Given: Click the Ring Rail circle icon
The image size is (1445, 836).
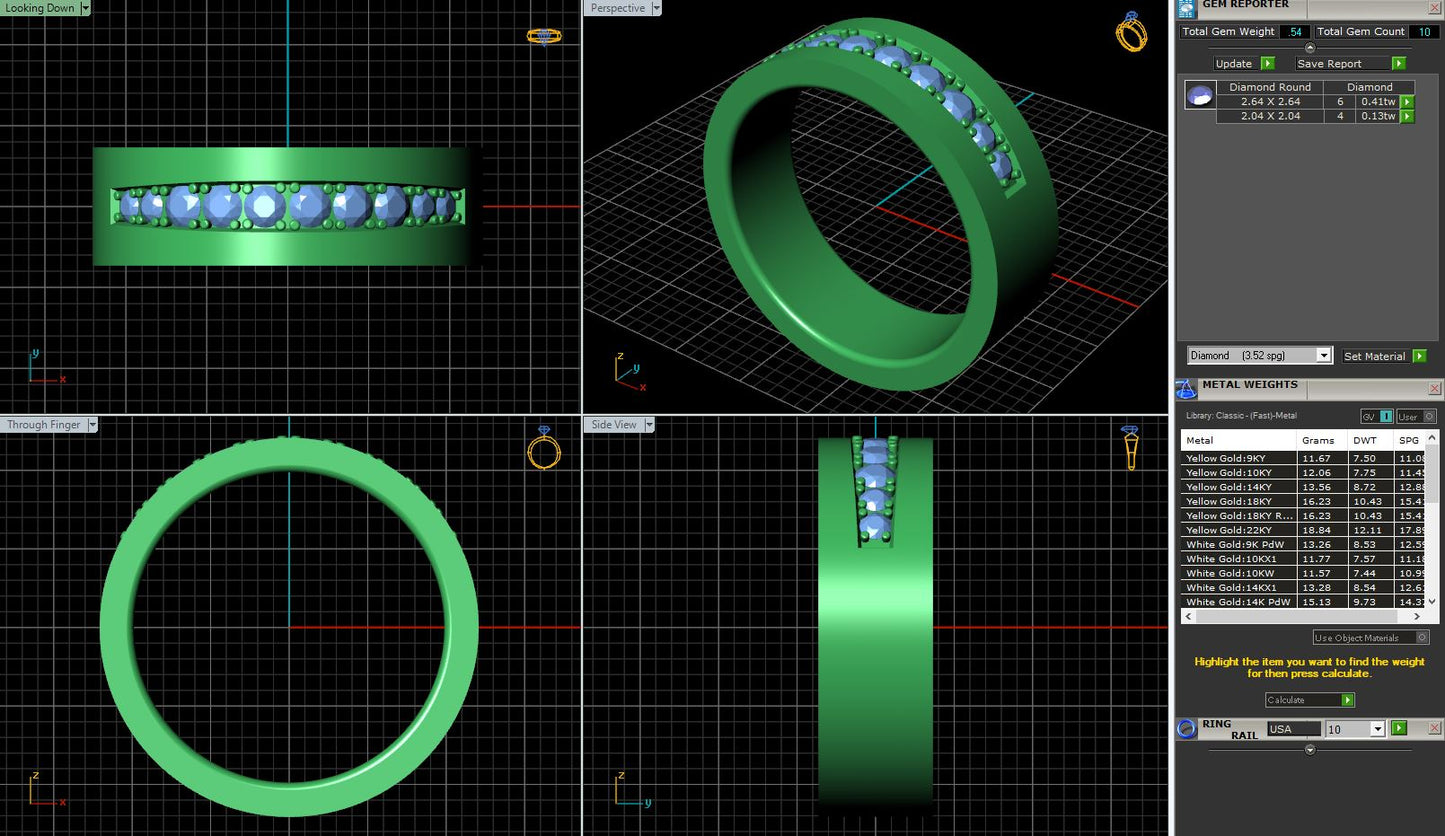Looking at the screenshot, I should pos(1187,729).
